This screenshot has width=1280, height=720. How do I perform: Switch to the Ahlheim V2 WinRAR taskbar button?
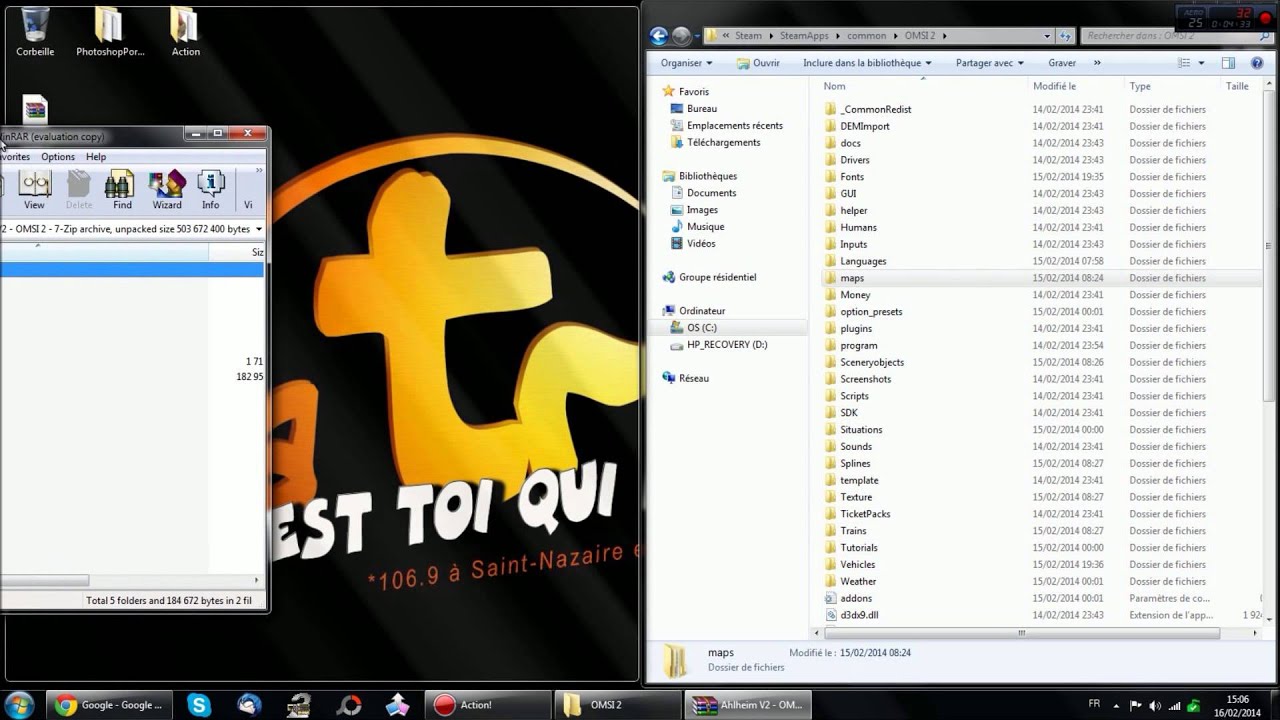click(749, 705)
